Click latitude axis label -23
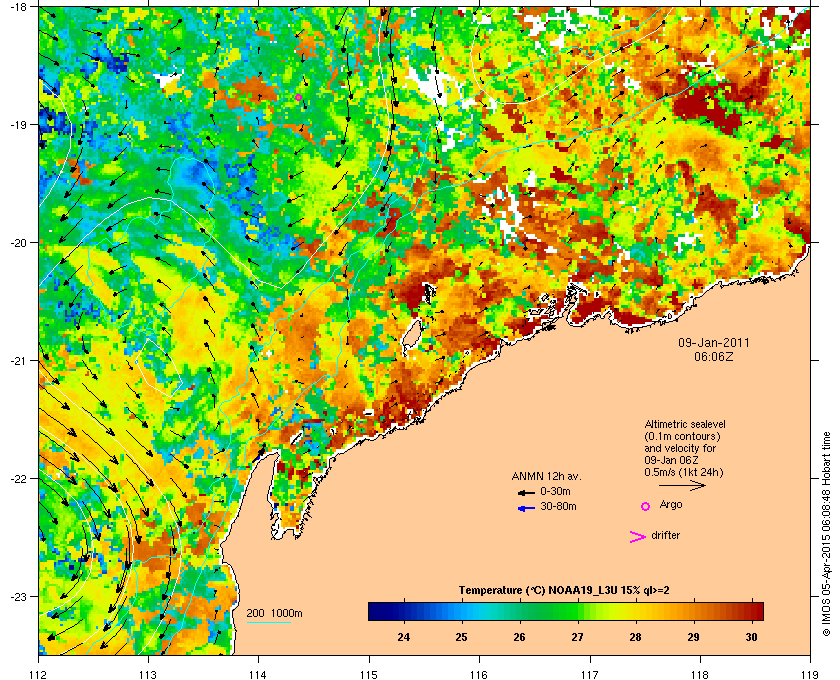This screenshot has height=680, width=840. 20,596
